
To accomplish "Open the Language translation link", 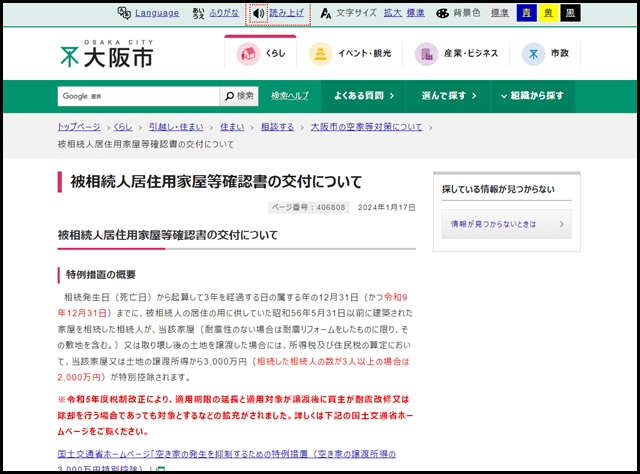I will (157, 13).
